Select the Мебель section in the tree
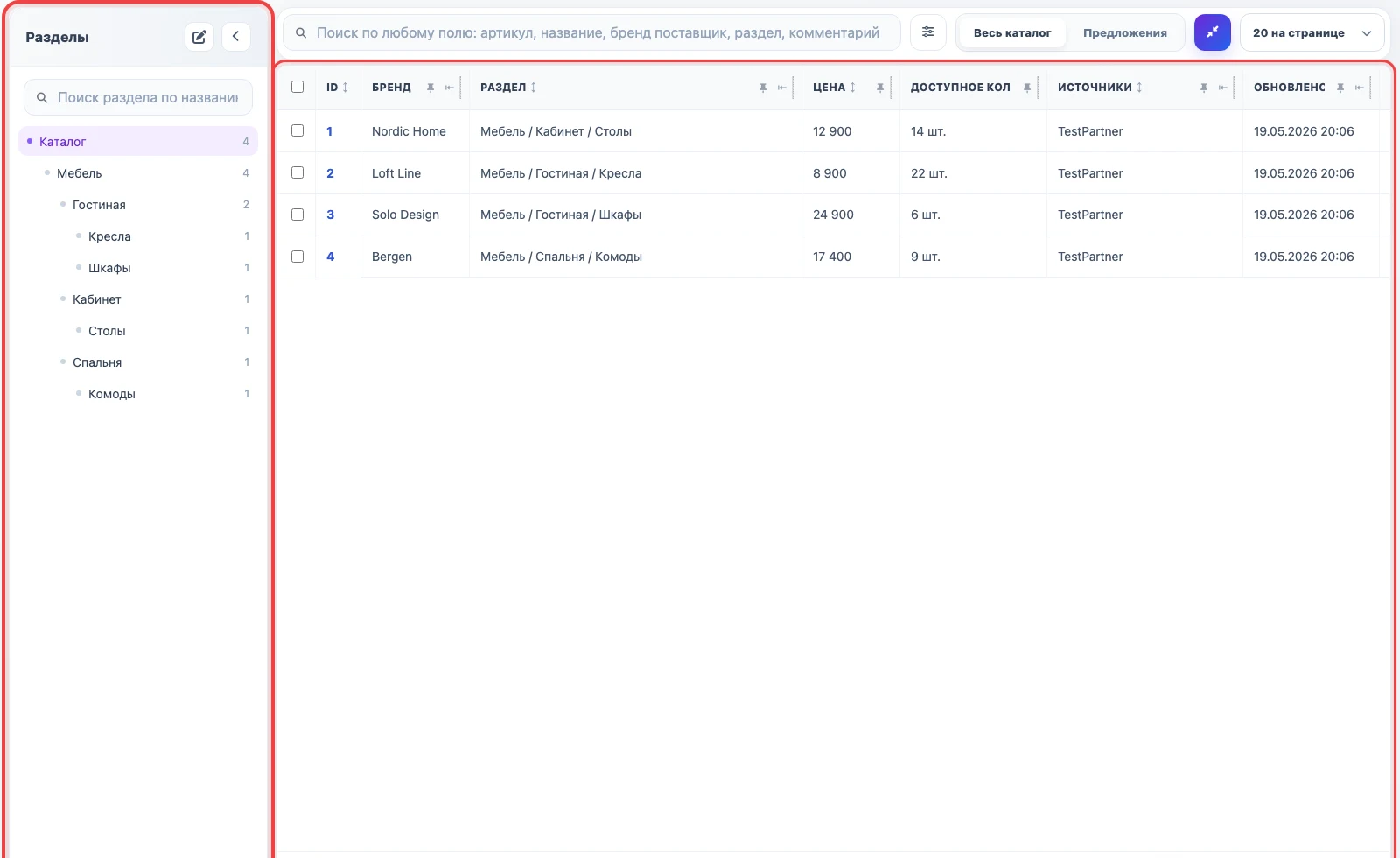Image resolution: width=1400 pixels, height=858 pixels. point(138,173)
